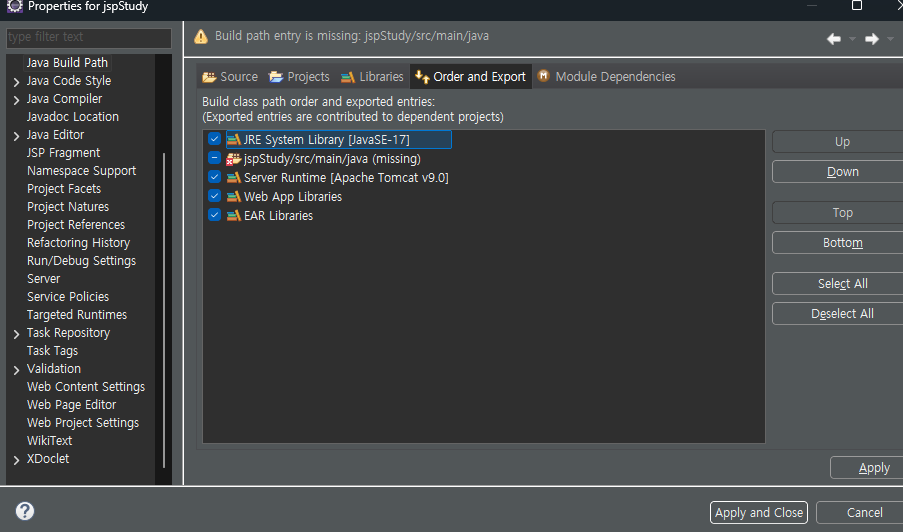
Task: Select the 'jspStudy/src/main/java (missing)' entry
Action: 332,158
